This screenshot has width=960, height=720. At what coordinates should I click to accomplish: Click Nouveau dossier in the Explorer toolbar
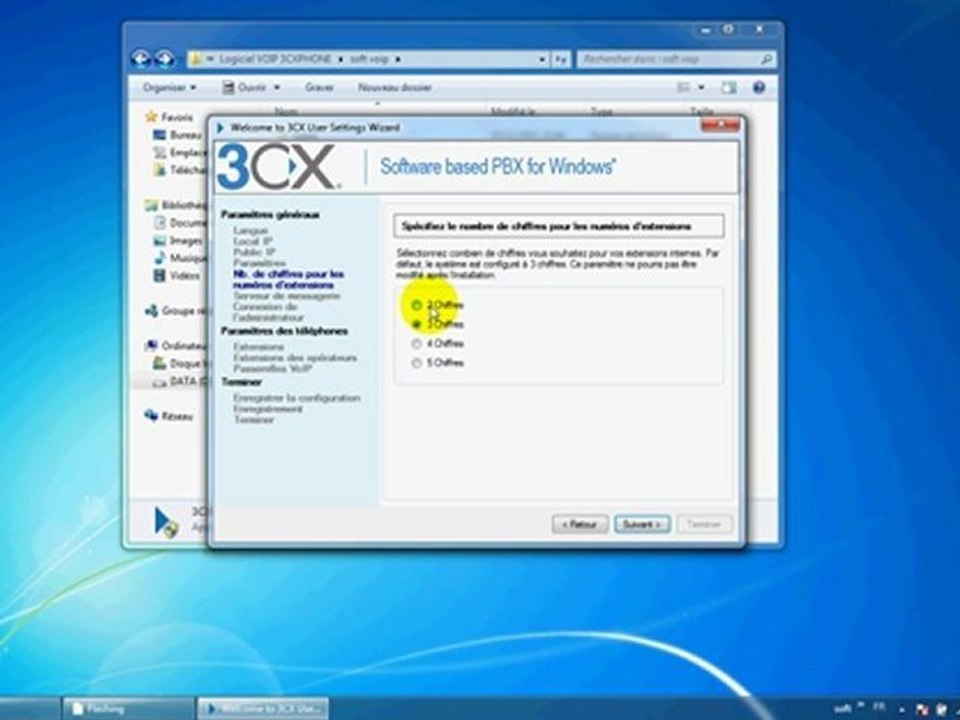pos(395,88)
